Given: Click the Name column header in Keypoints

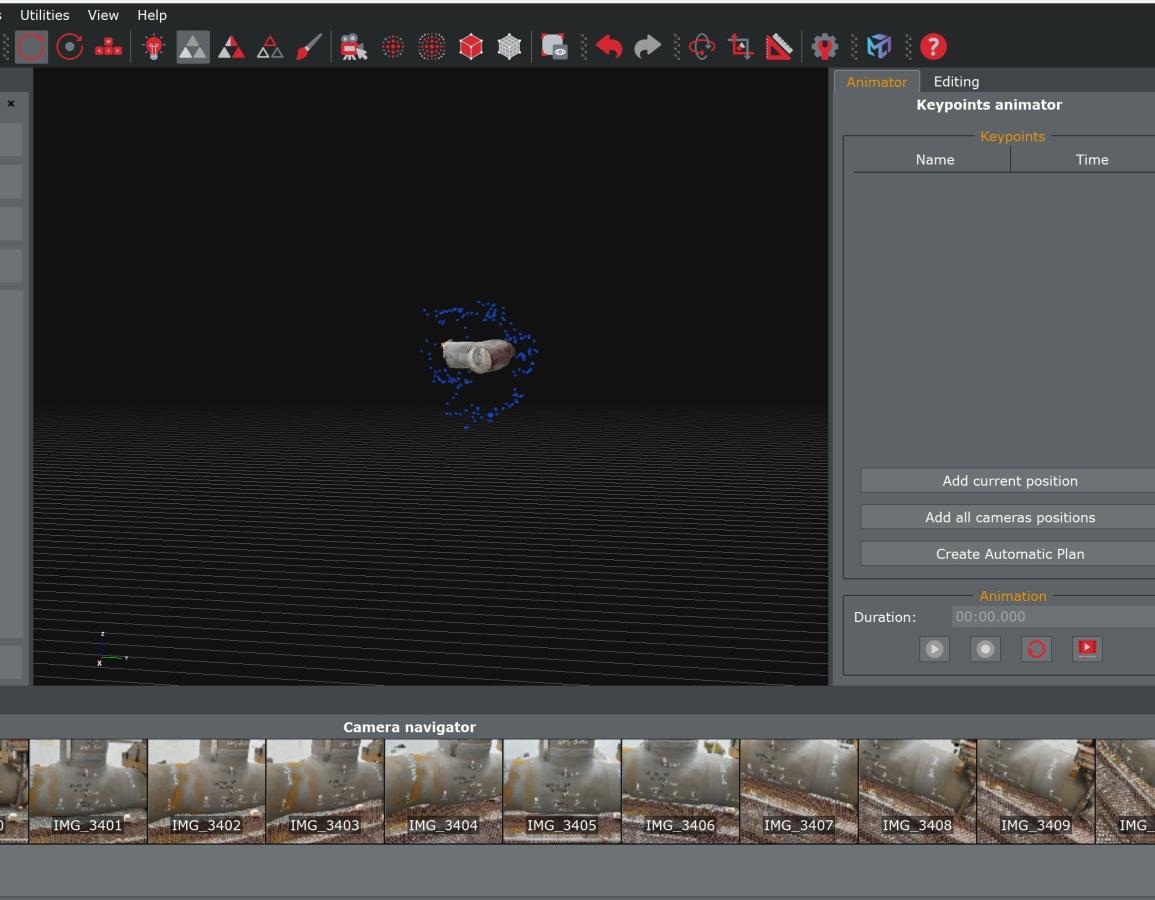Looking at the screenshot, I should [x=934, y=160].
